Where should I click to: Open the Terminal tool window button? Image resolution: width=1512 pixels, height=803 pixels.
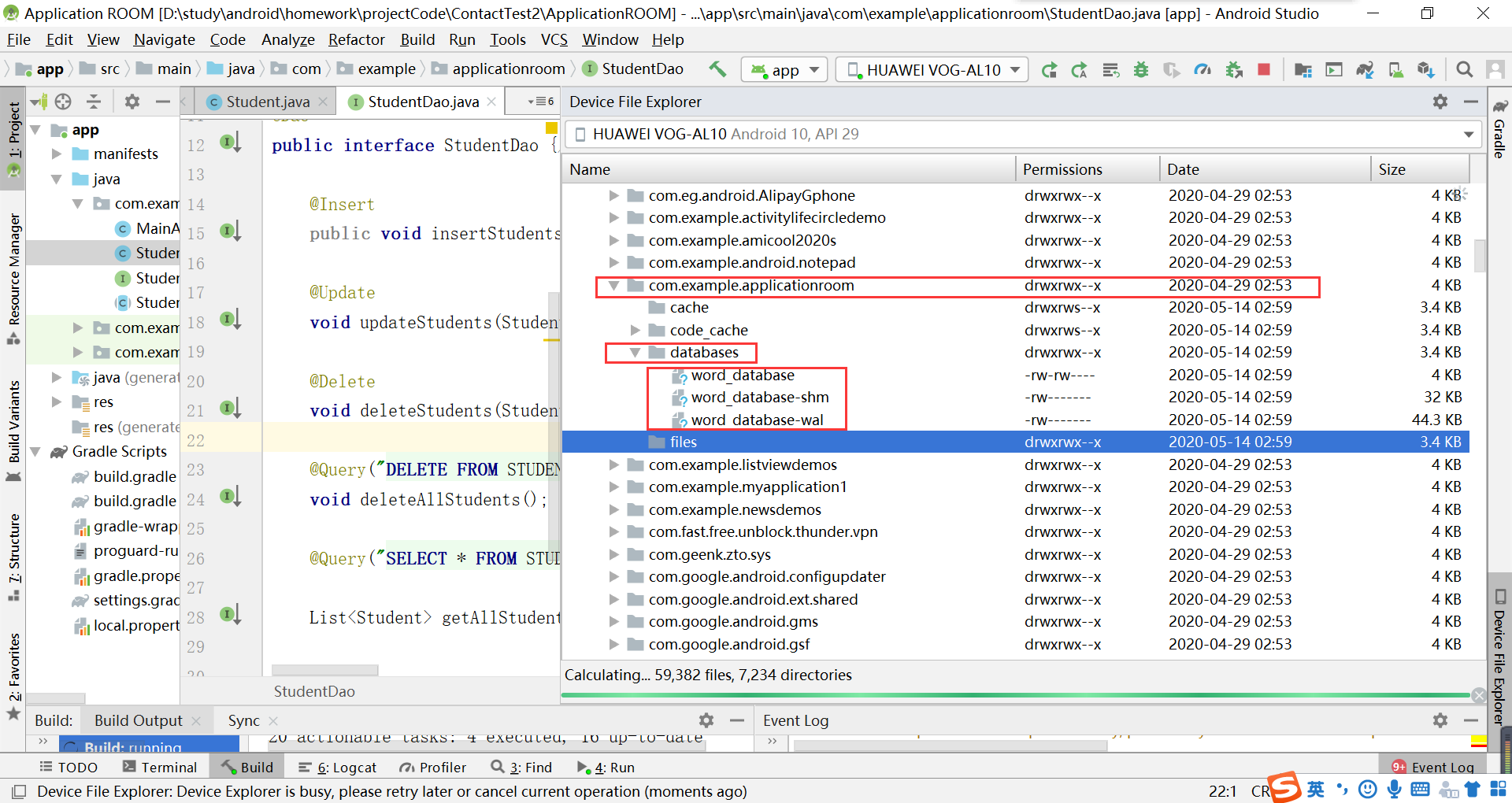click(x=160, y=768)
